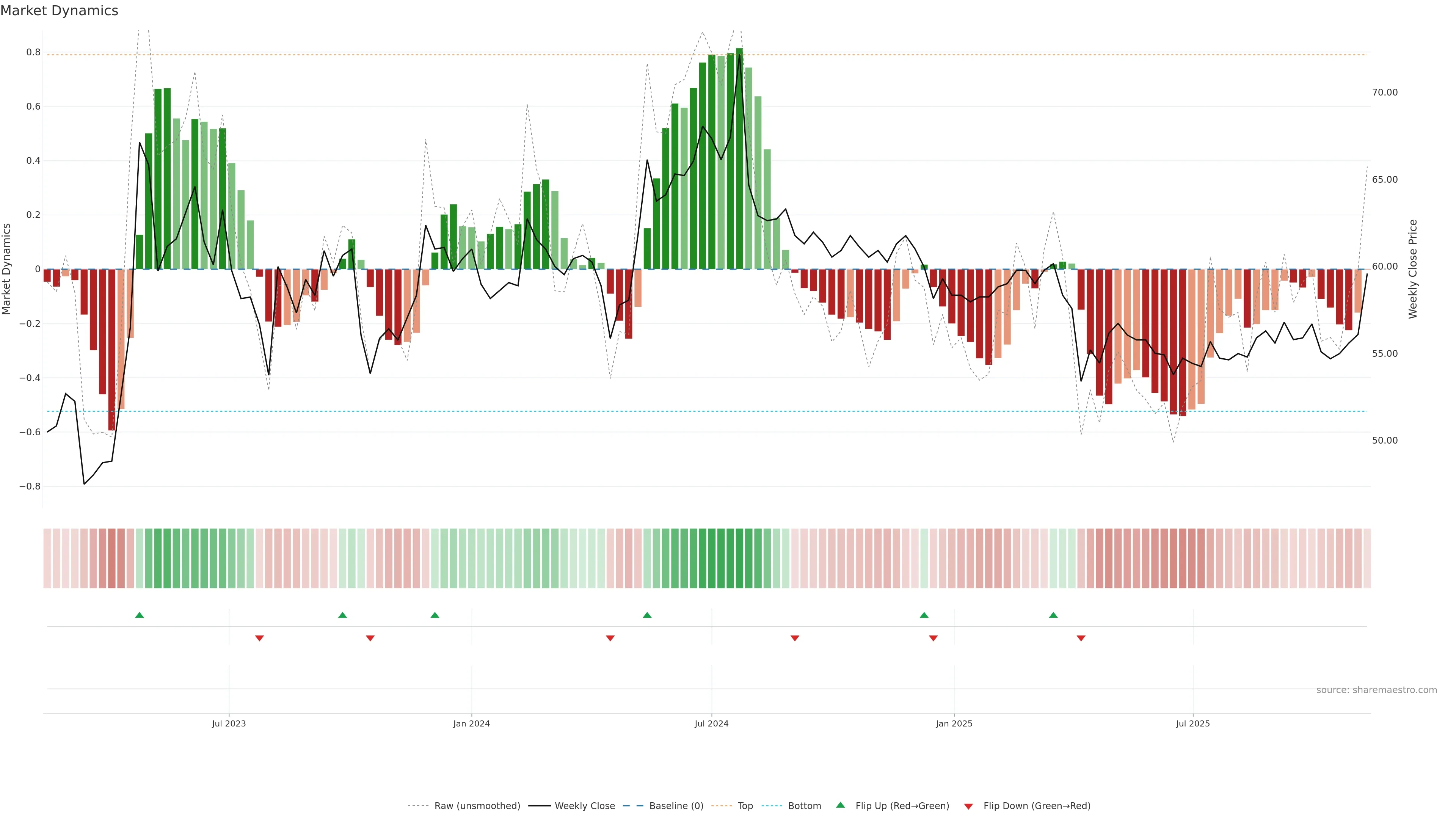Viewport: 1456px width, 819px height.
Task: Click the last red flip-down triangle marker
Action: click(1081, 638)
